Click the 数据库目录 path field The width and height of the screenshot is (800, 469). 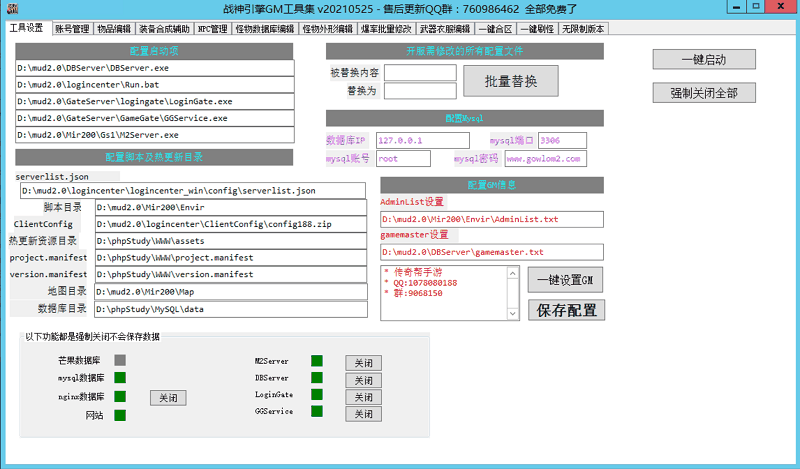[x=231, y=309]
